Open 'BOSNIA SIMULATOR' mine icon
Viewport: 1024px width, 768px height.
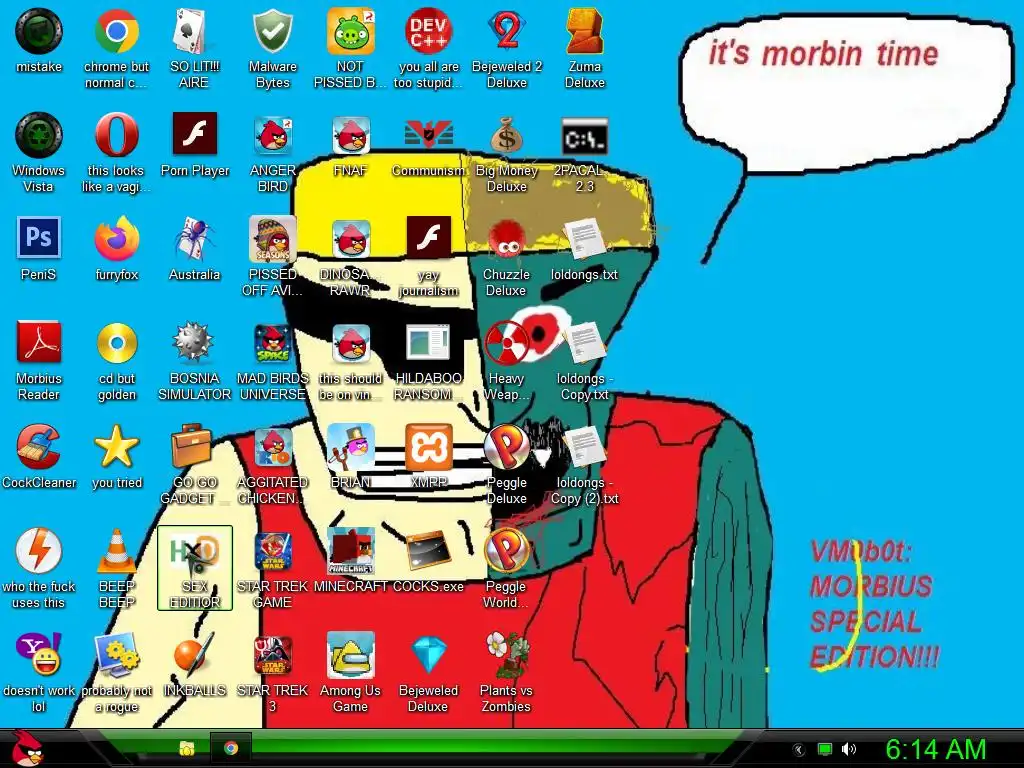(x=194, y=342)
